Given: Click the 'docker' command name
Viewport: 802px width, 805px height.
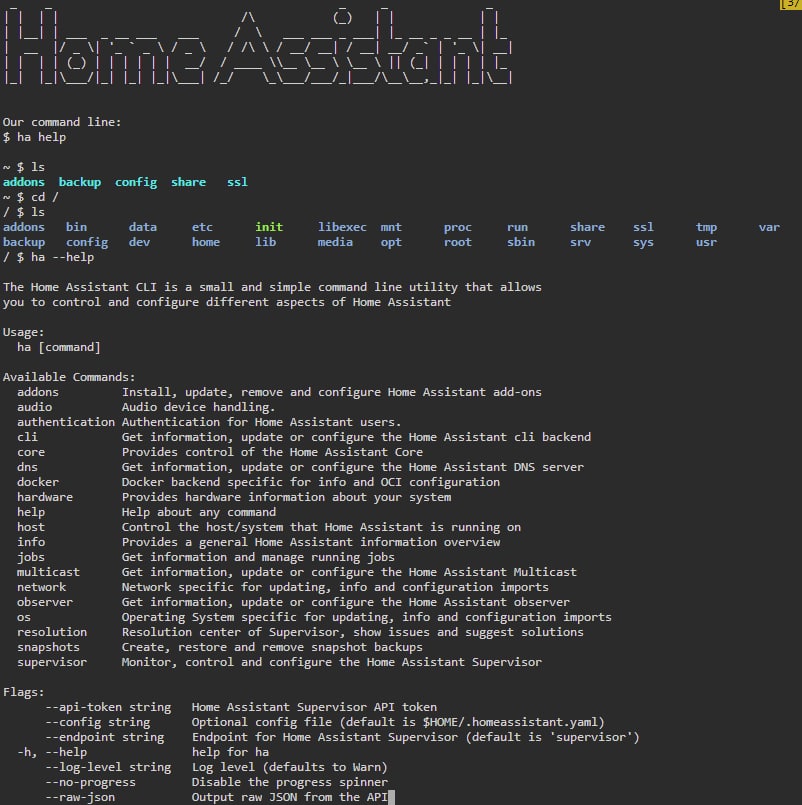Looking at the screenshot, I should (38, 482).
